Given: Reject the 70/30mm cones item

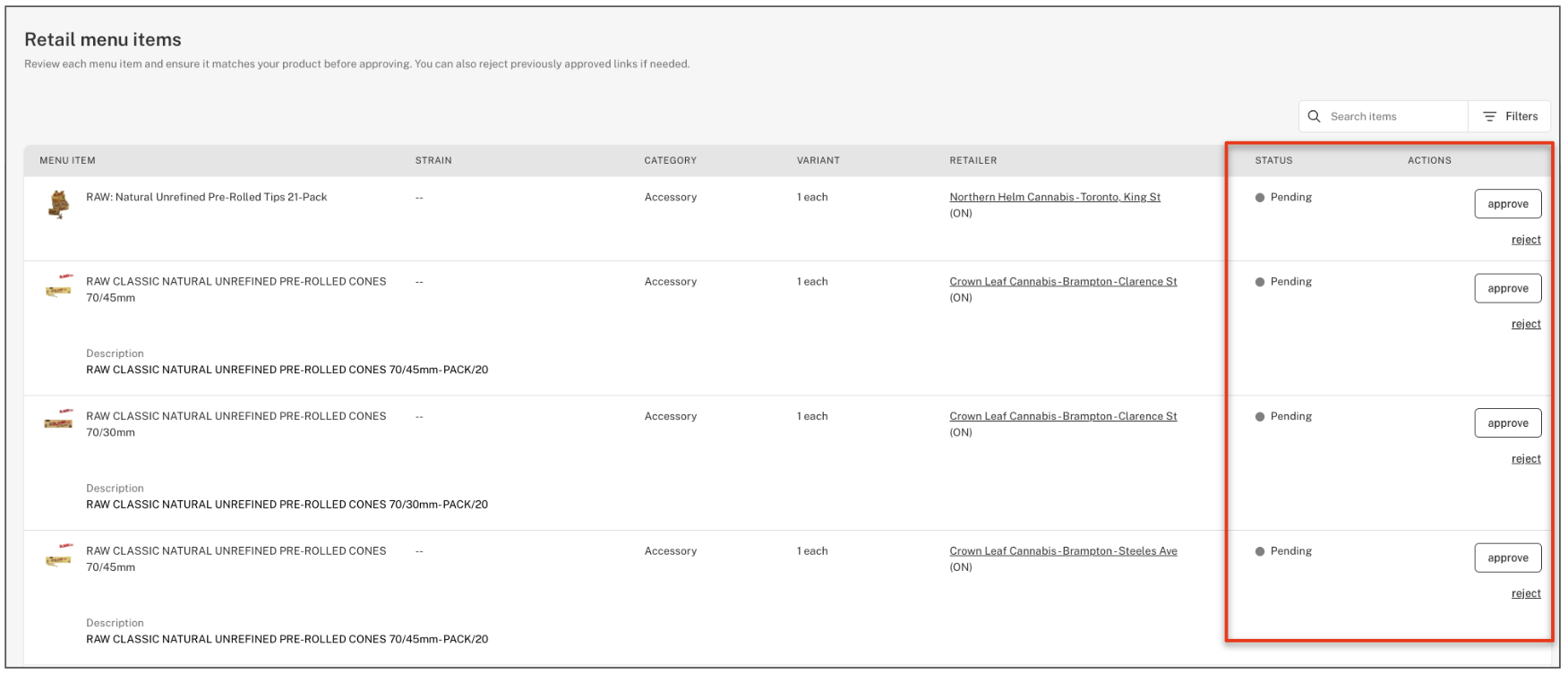Looking at the screenshot, I should click(x=1526, y=459).
